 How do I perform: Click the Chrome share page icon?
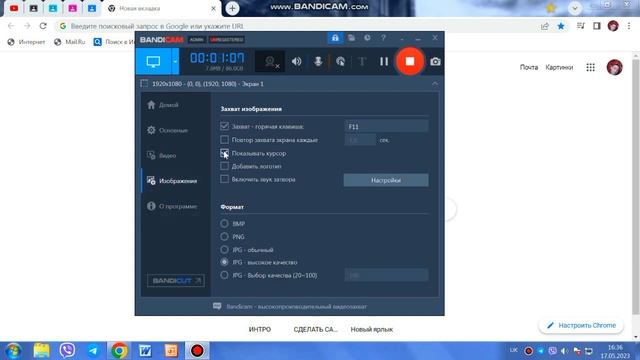tap(544, 26)
